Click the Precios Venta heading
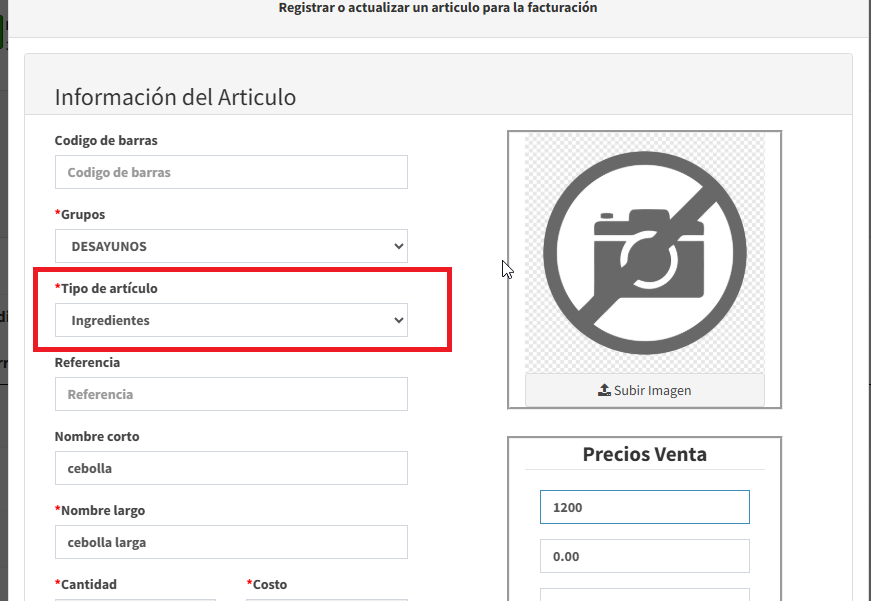The width and height of the screenshot is (871, 601). [644, 455]
